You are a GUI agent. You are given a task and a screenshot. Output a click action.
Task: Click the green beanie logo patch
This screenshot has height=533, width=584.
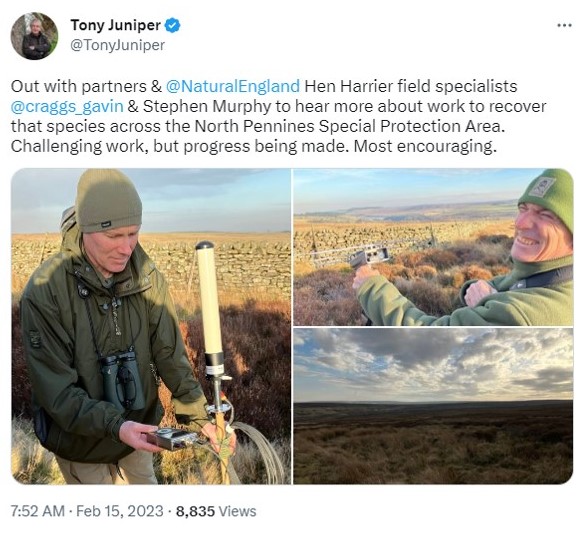pos(541,185)
